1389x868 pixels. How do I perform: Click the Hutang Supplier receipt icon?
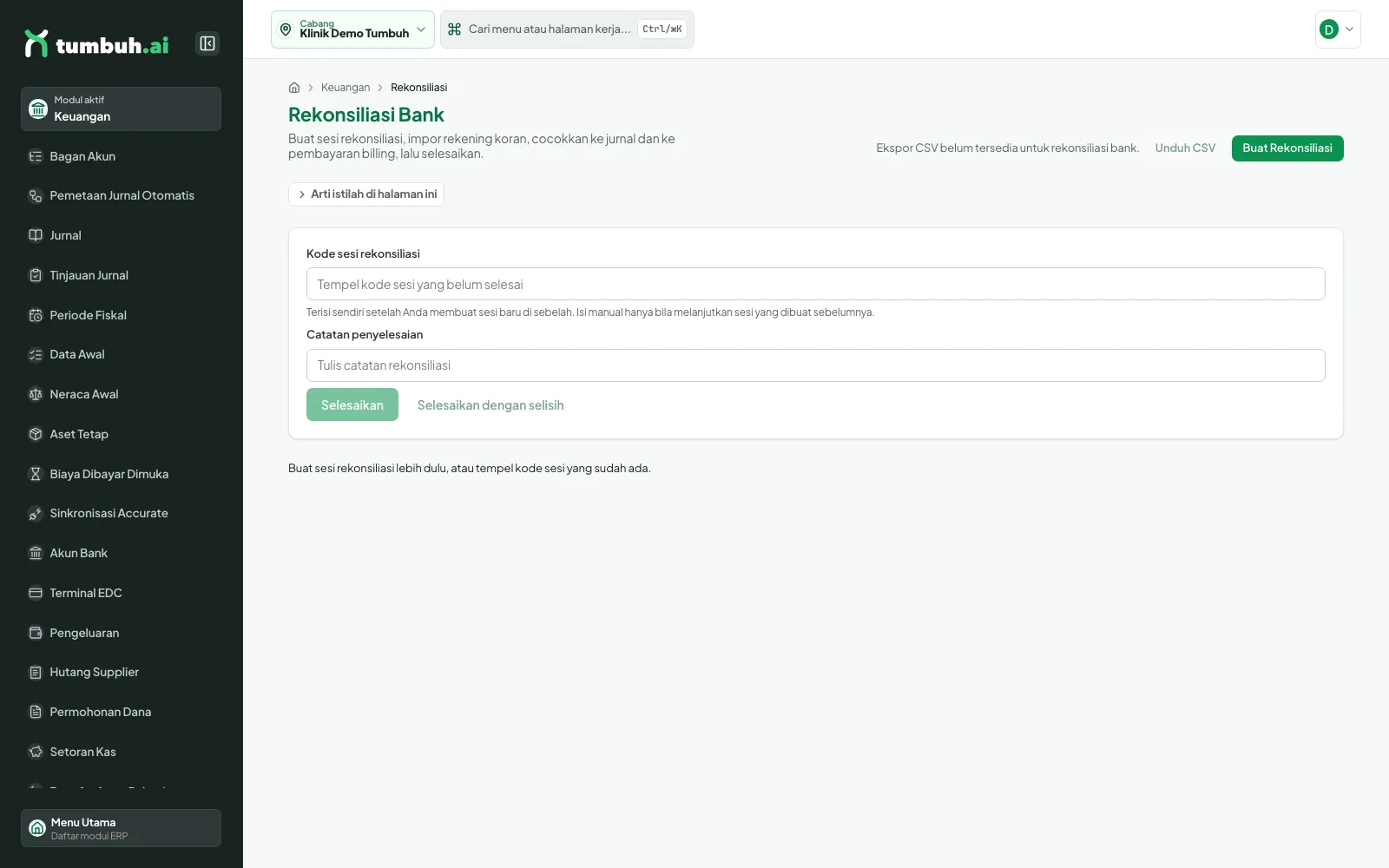click(36, 672)
